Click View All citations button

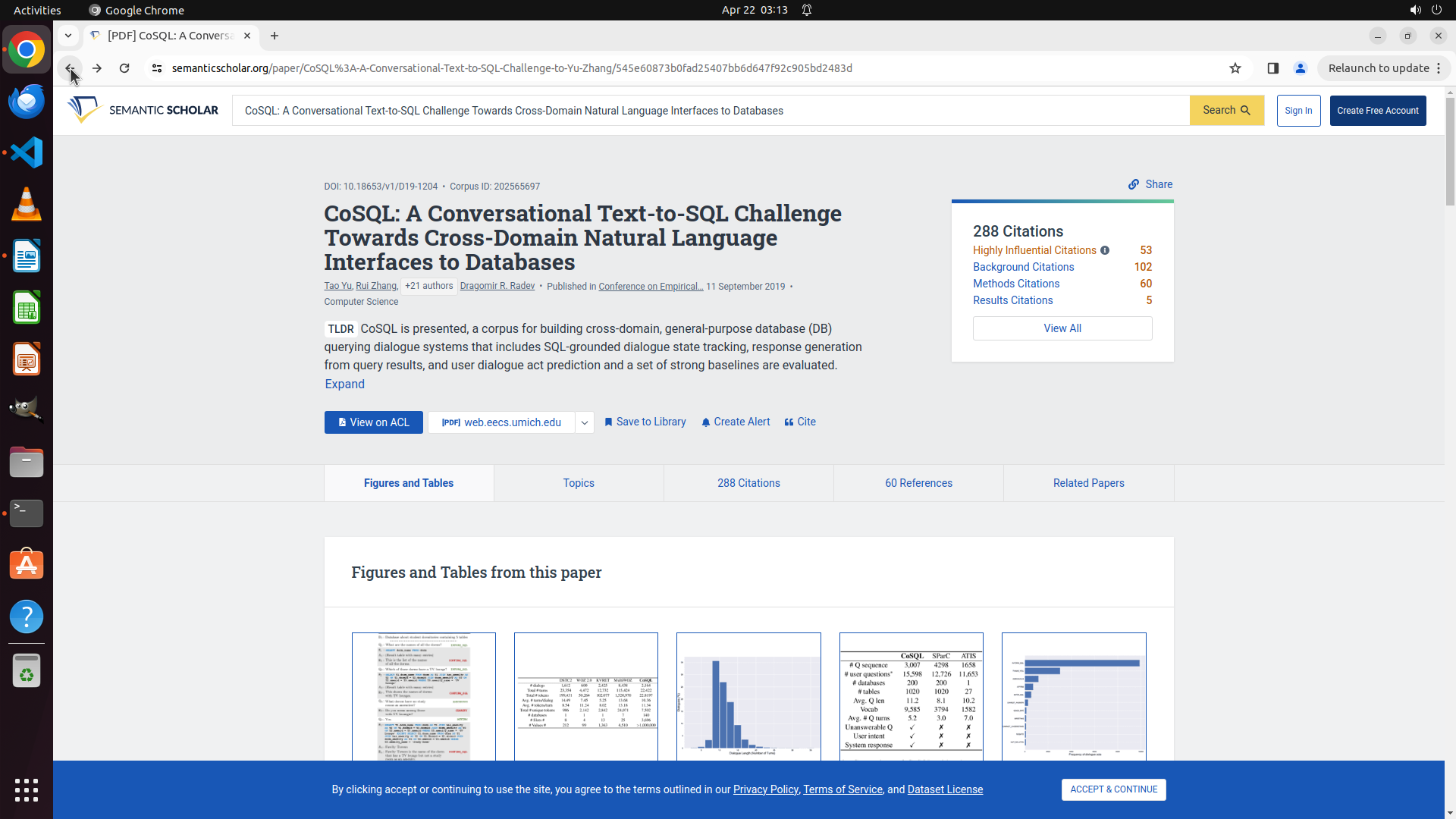(1062, 328)
